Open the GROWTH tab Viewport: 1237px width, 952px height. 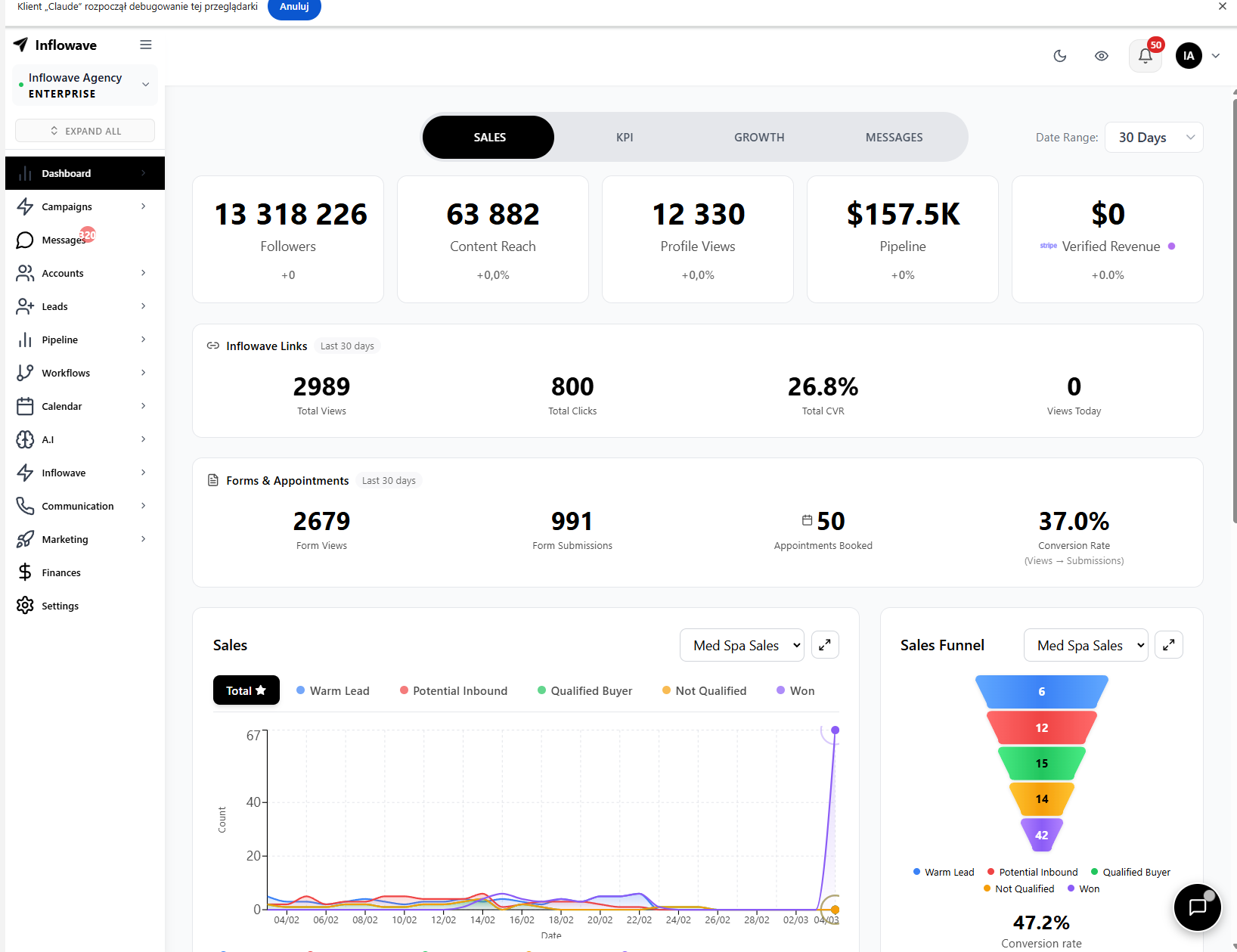click(x=759, y=137)
